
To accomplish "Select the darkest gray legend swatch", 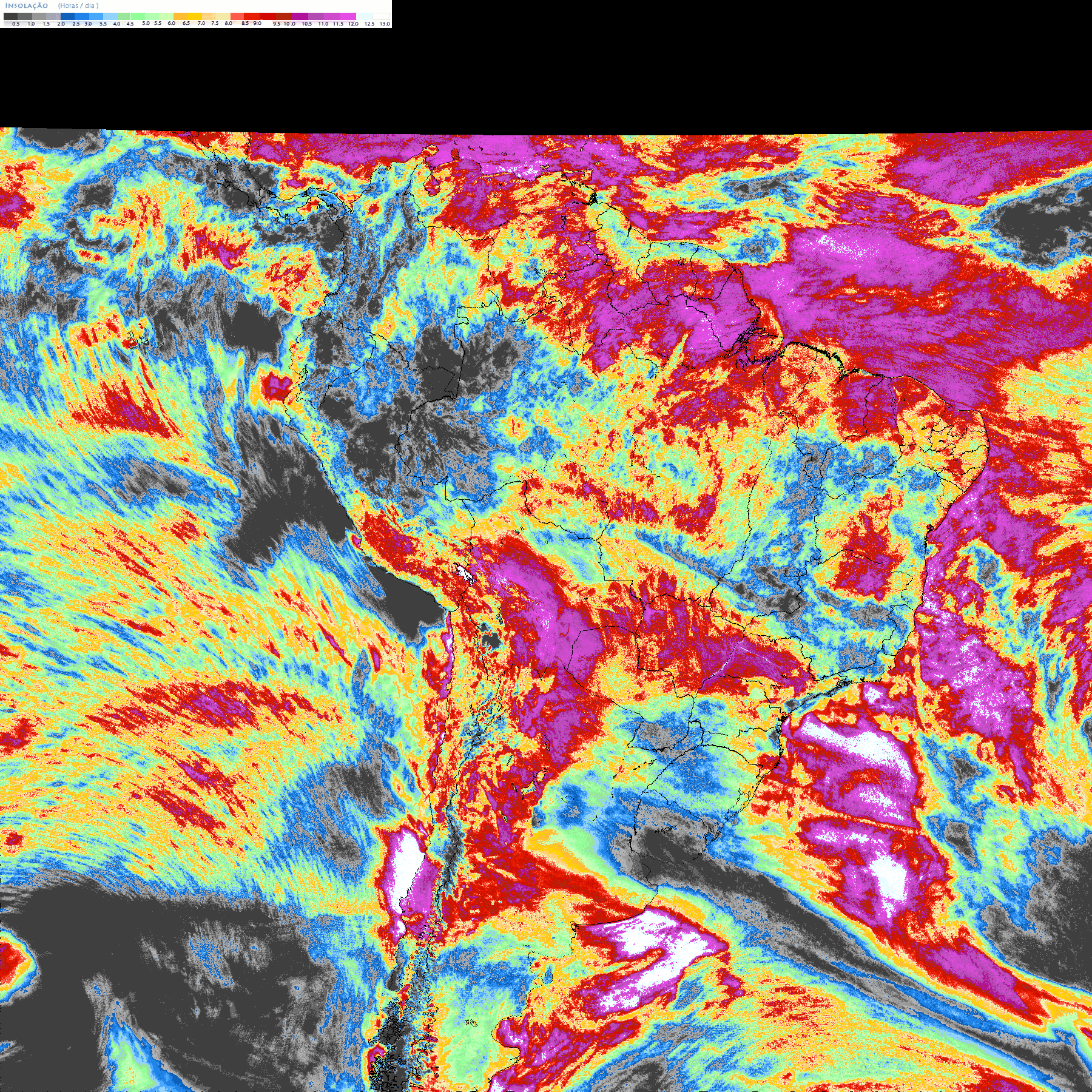I will pos(10,16).
